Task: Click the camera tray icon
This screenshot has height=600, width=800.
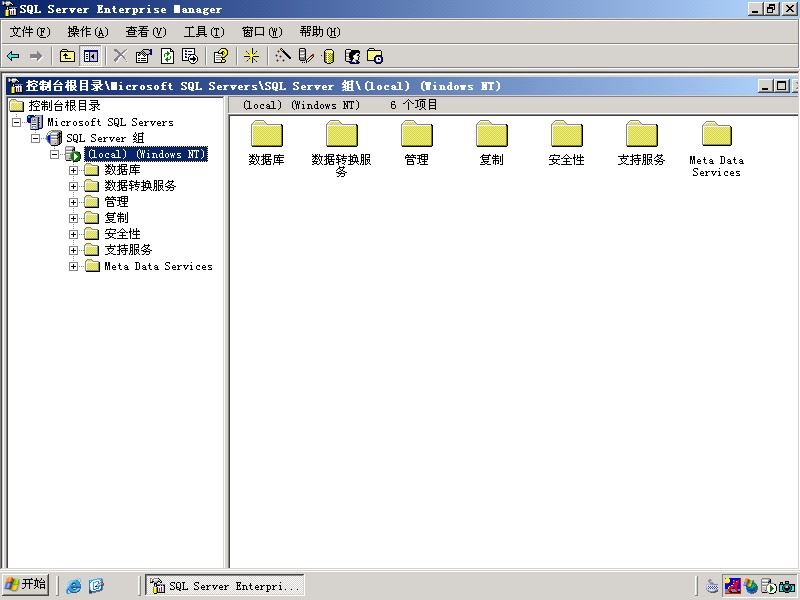Action: [x=787, y=586]
